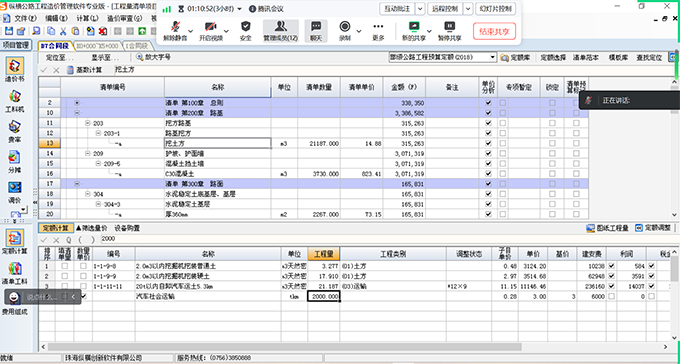The image size is (680, 364).
Task: Switch to the 设备购置 tab
Action: click(127, 228)
